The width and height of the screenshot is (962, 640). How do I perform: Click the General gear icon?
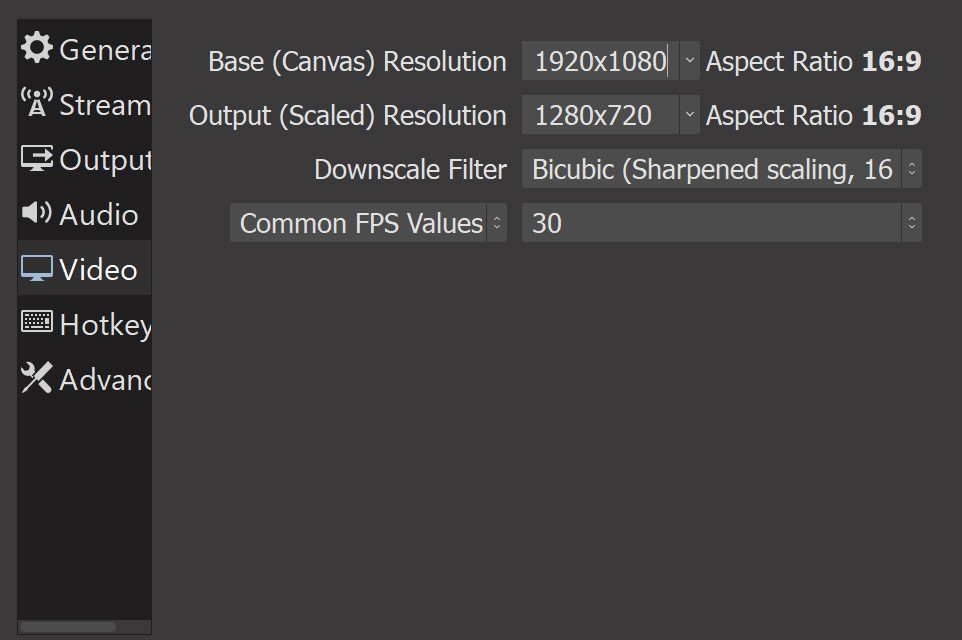click(37, 48)
